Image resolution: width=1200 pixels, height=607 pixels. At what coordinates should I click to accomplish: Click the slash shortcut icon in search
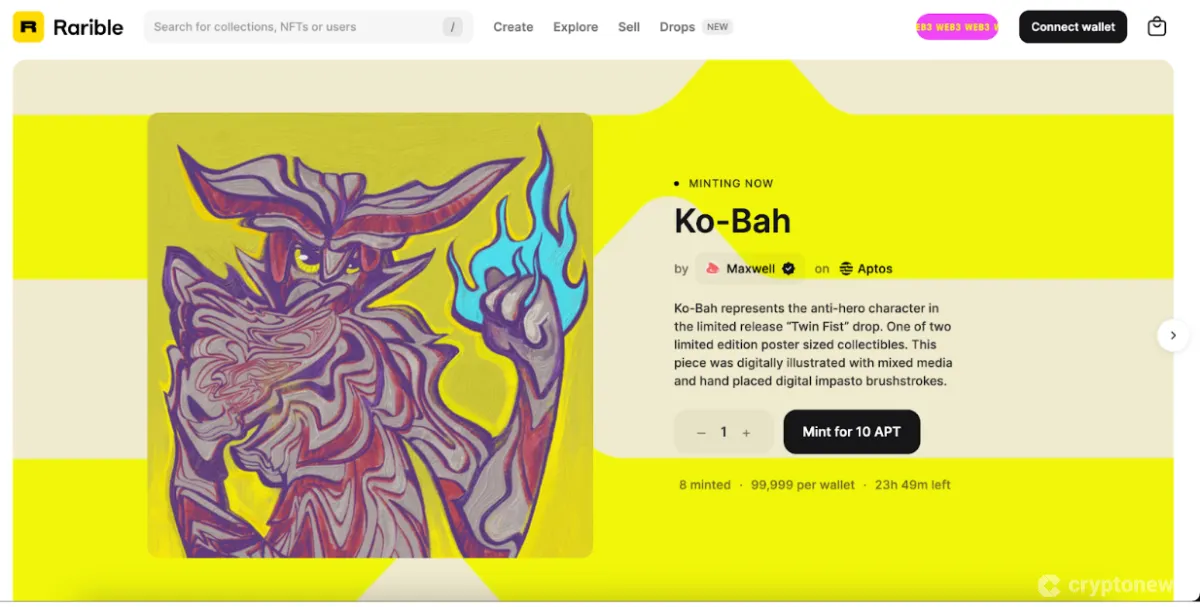pos(452,27)
